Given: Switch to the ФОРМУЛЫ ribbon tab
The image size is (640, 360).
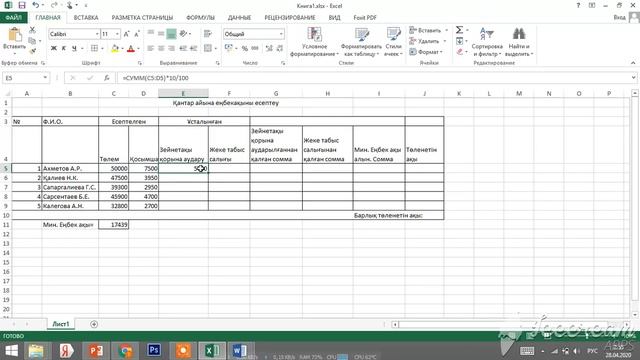Looking at the screenshot, I should 200,18.
